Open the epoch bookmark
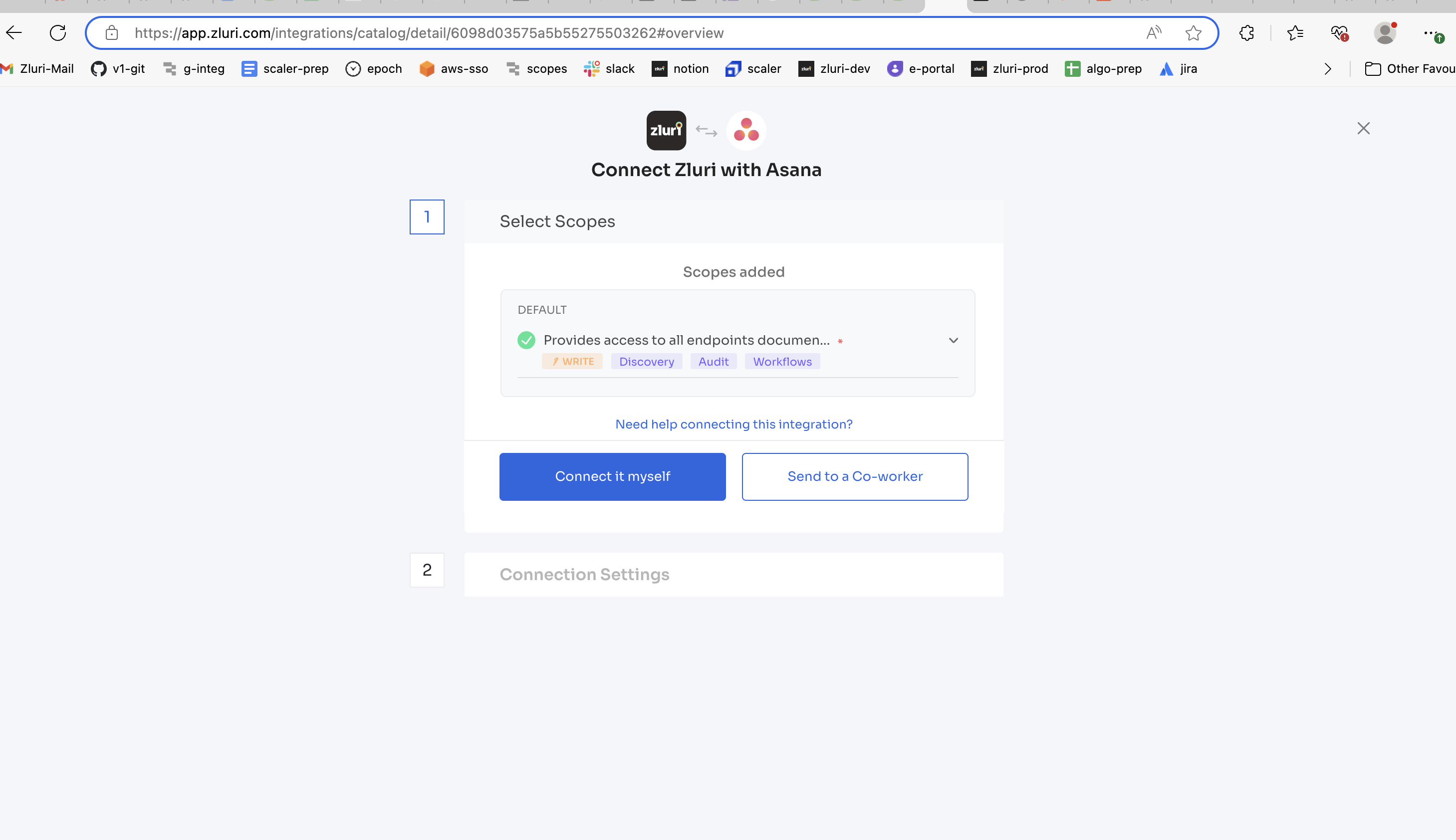 coord(373,69)
